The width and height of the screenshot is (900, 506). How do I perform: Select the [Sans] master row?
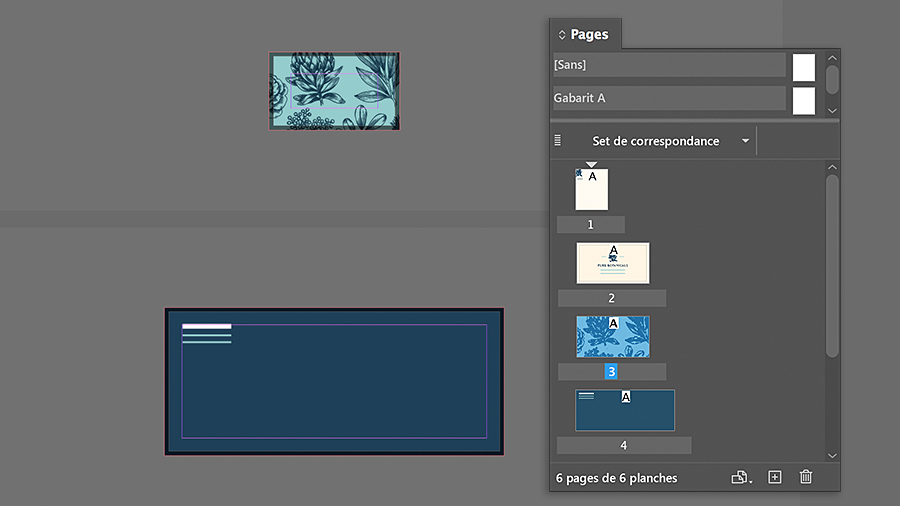669,65
